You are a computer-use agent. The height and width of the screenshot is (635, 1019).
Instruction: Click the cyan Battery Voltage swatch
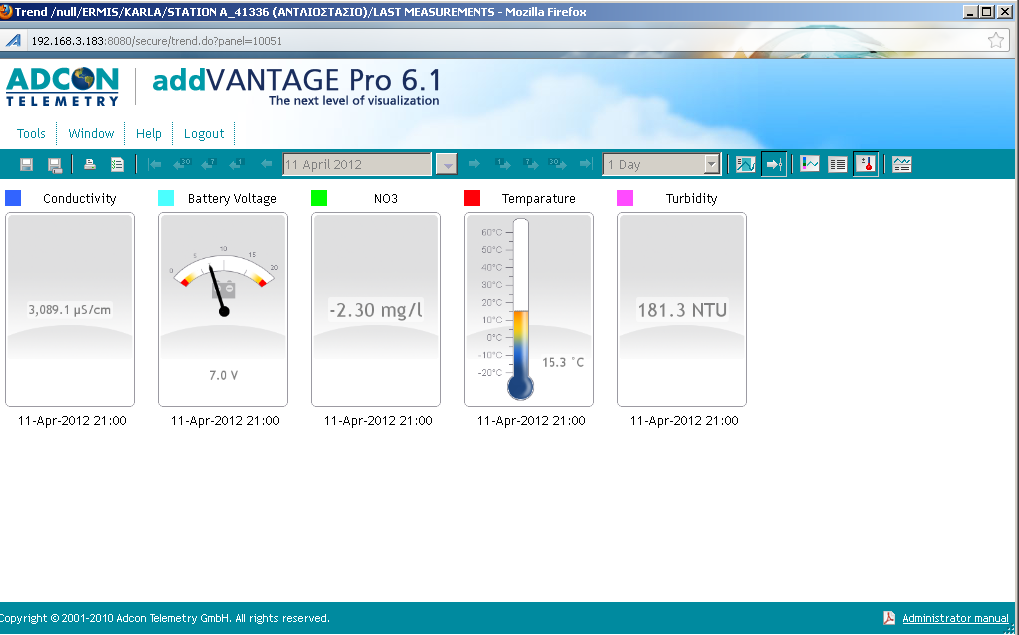(166, 198)
